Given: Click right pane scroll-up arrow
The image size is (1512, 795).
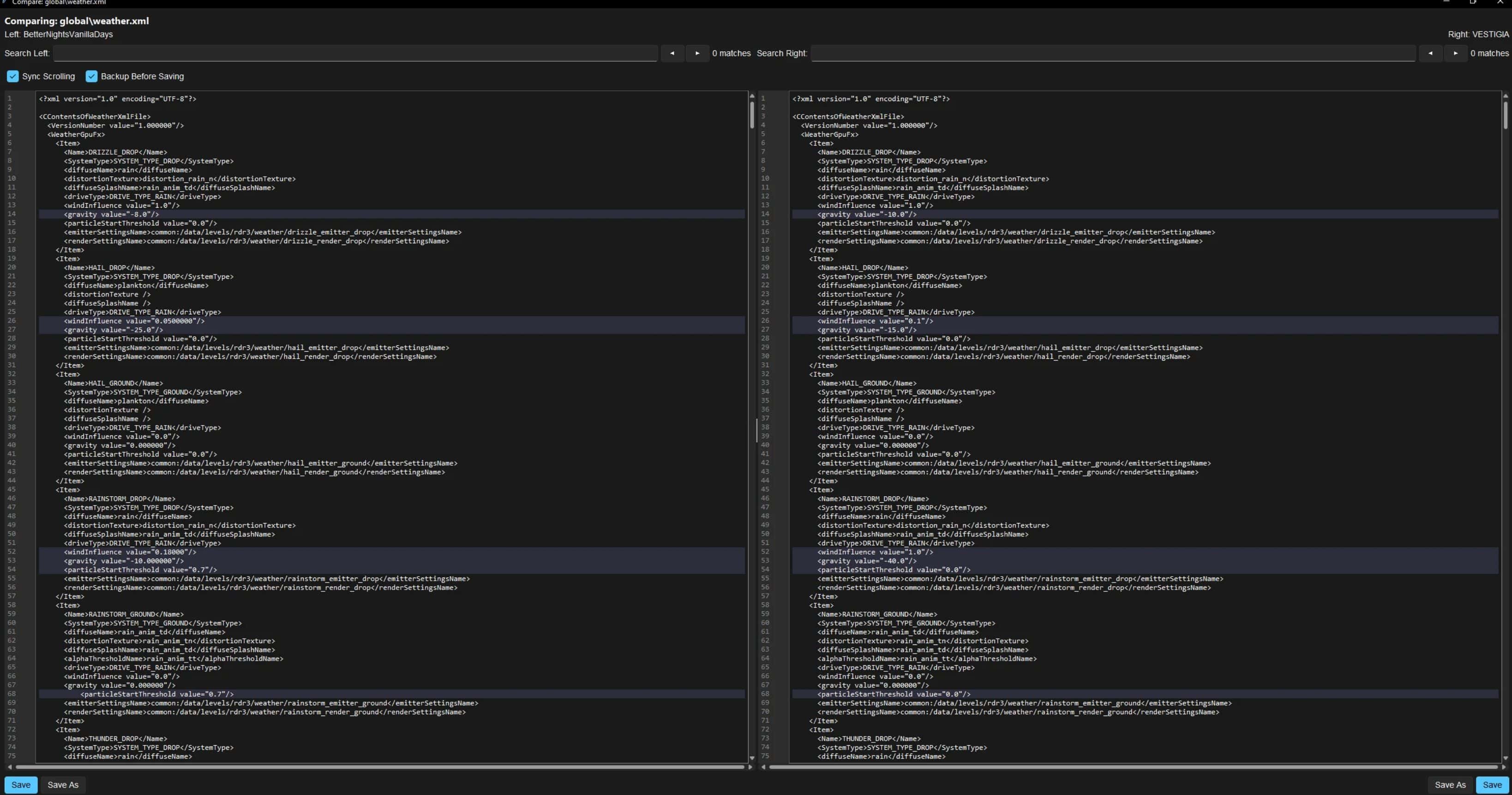Looking at the screenshot, I should [1506, 96].
